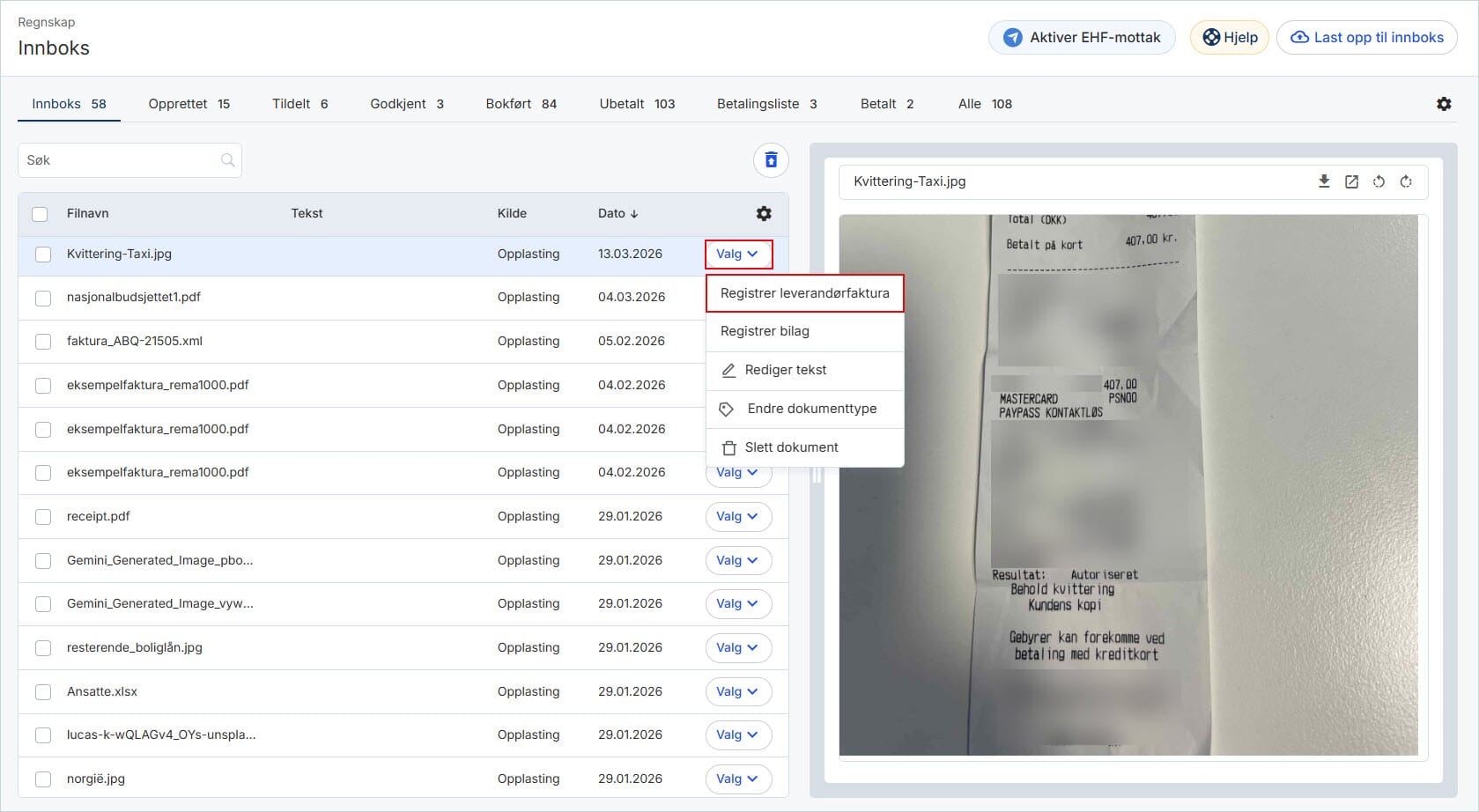Select the eksempelfaktura_rema1000.pdf row below faktura_ABQ-21505.xml
The height and width of the screenshot is (812, 1479).
[x=403, y=385]
